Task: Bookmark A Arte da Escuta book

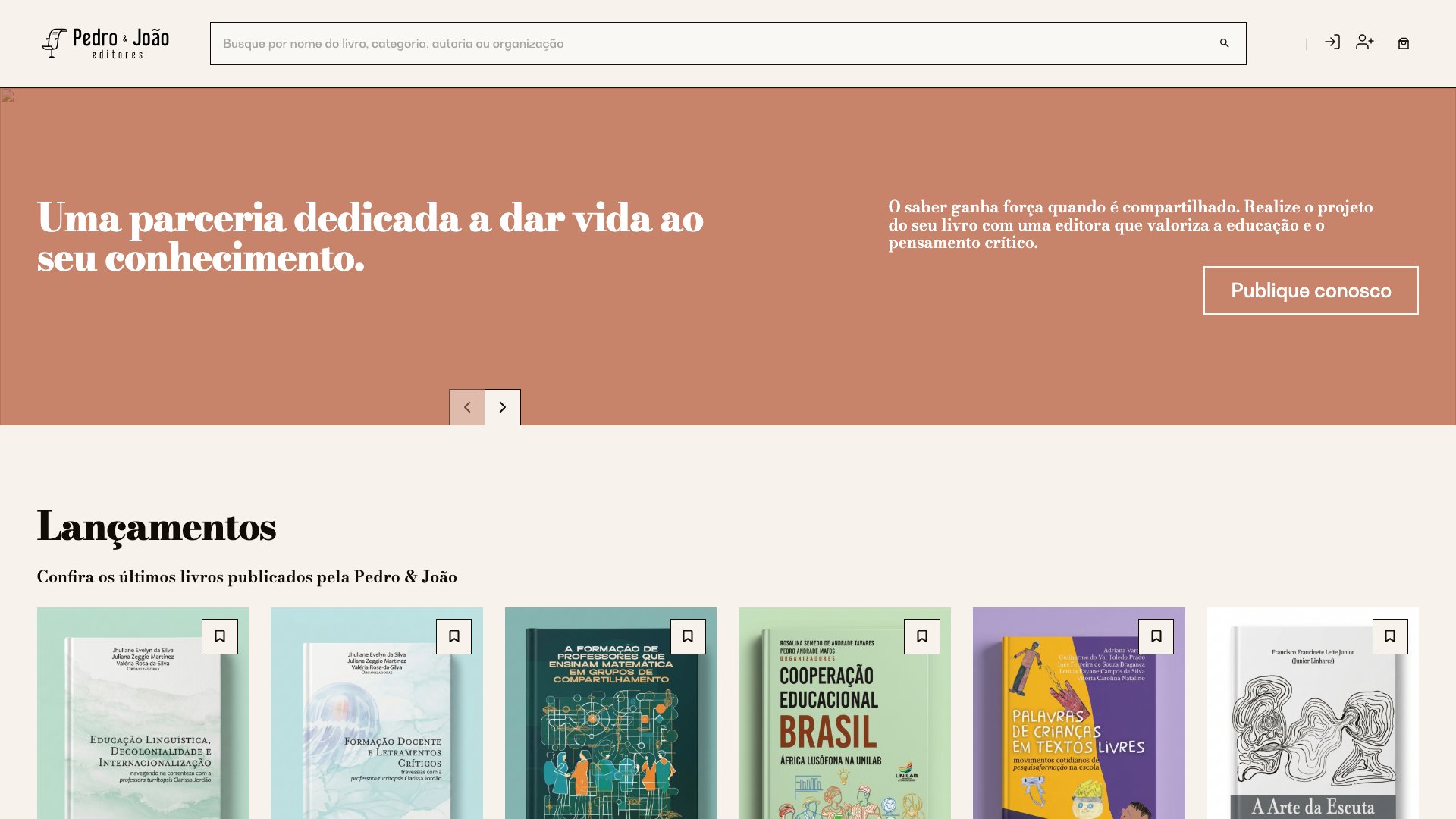Action: point(1390,636)
